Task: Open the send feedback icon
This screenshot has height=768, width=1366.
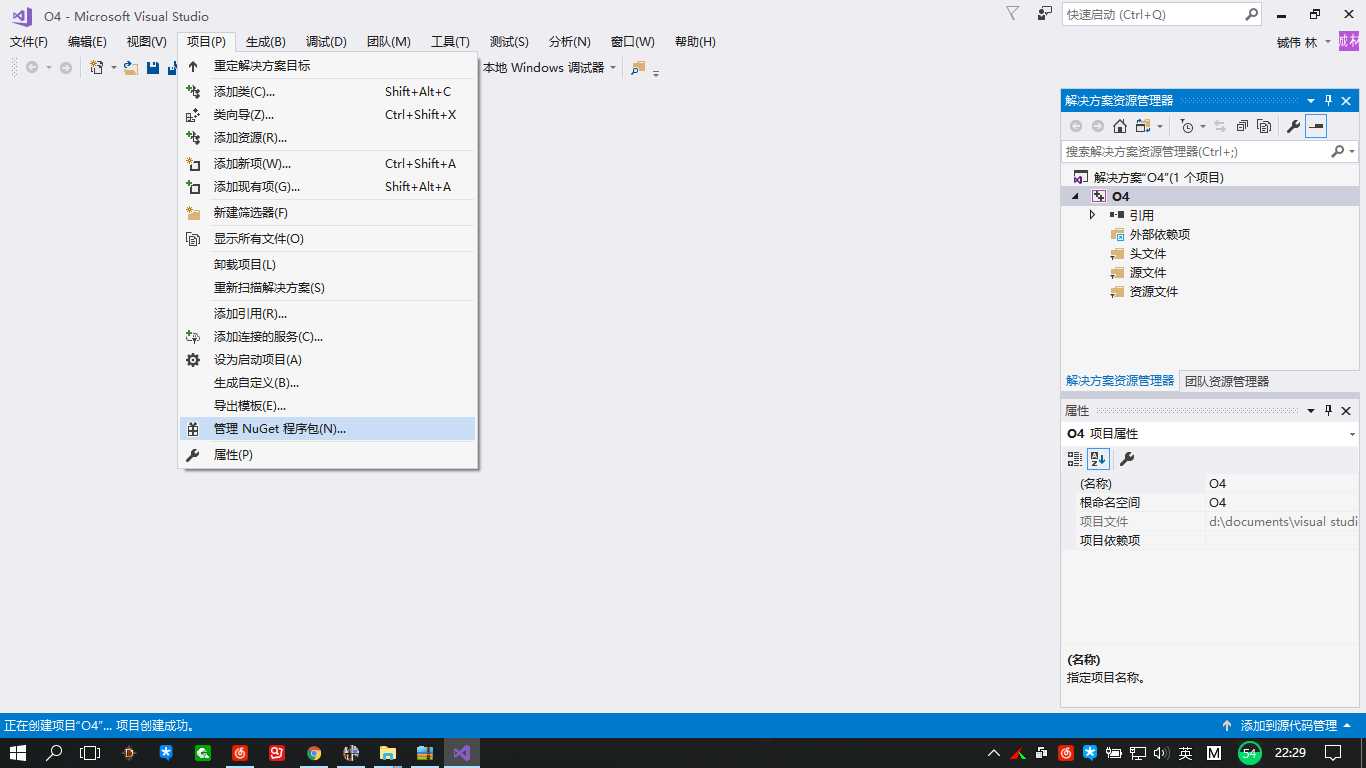Action: click(x=1045, y=14)
